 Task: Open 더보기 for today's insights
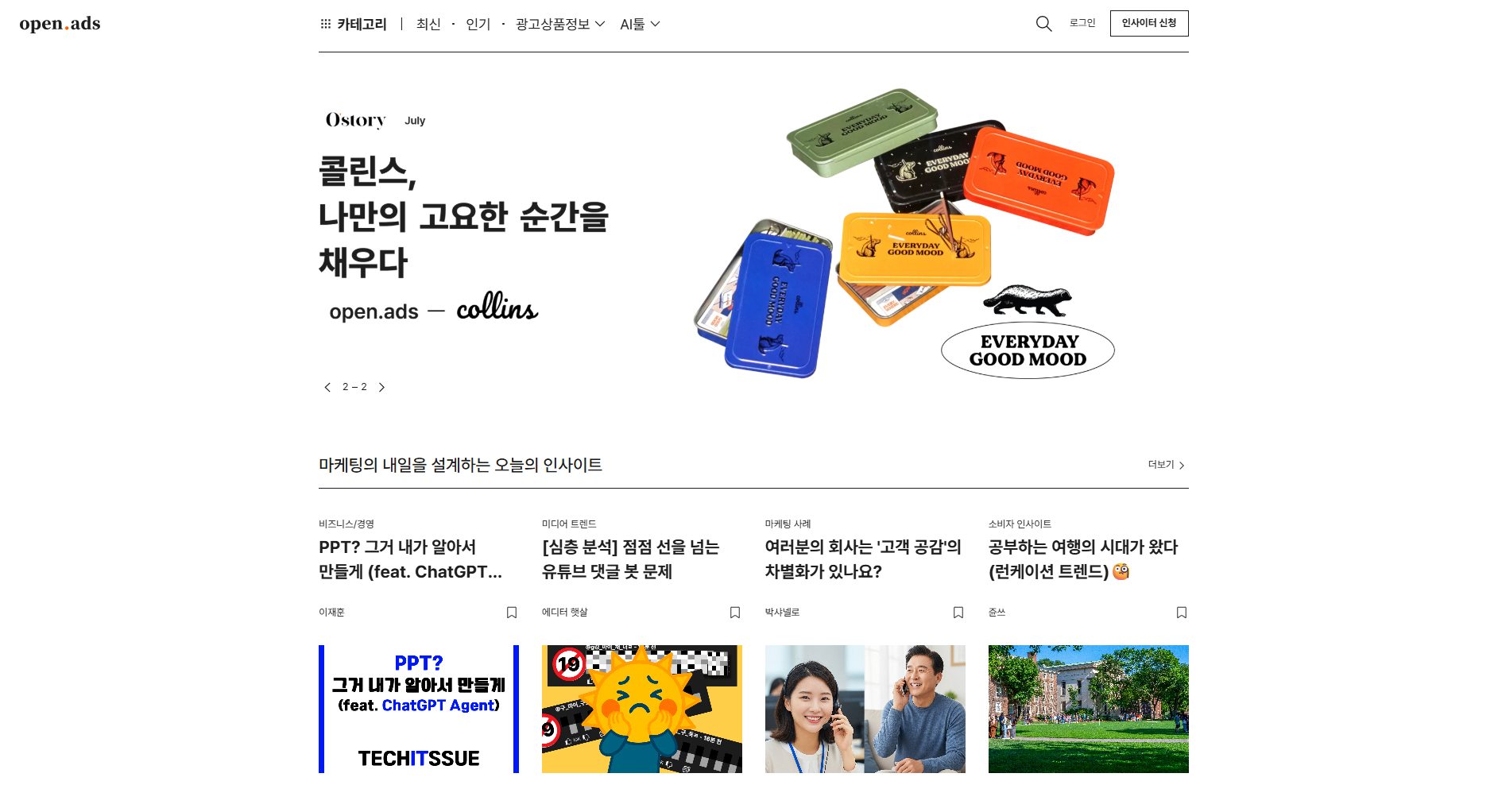(1166, 465)
